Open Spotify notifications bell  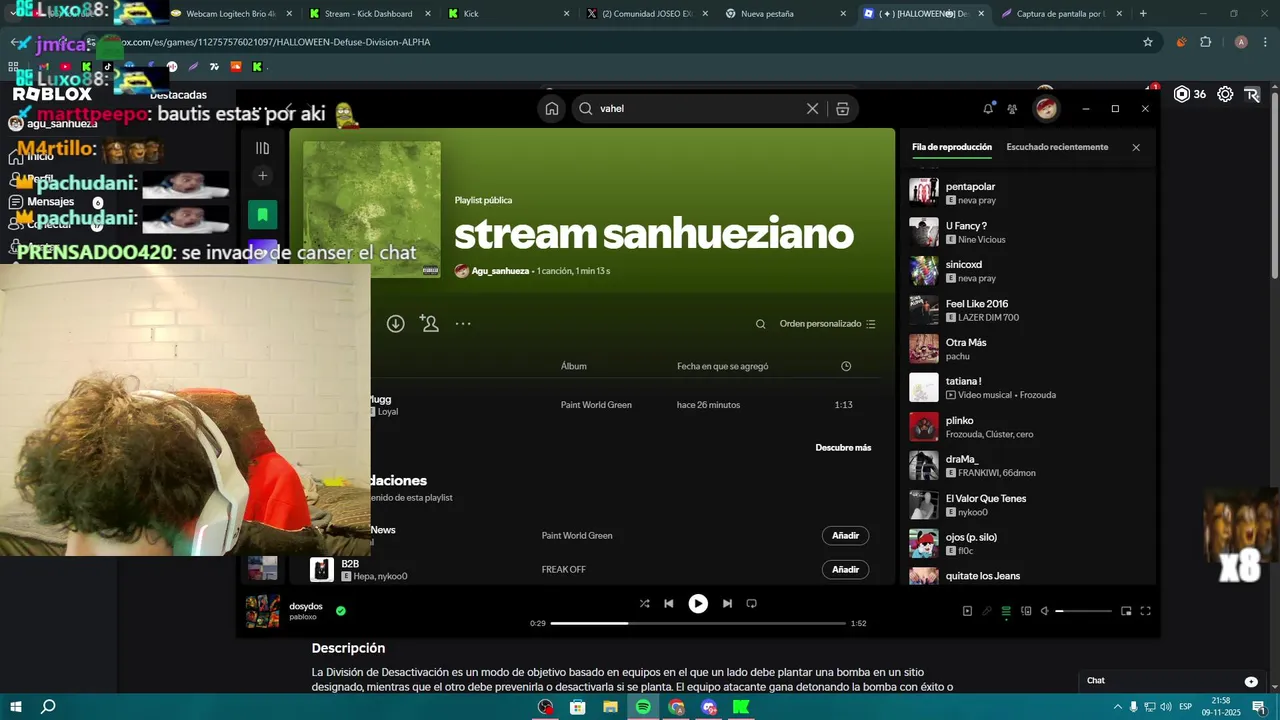click(988, 109)
